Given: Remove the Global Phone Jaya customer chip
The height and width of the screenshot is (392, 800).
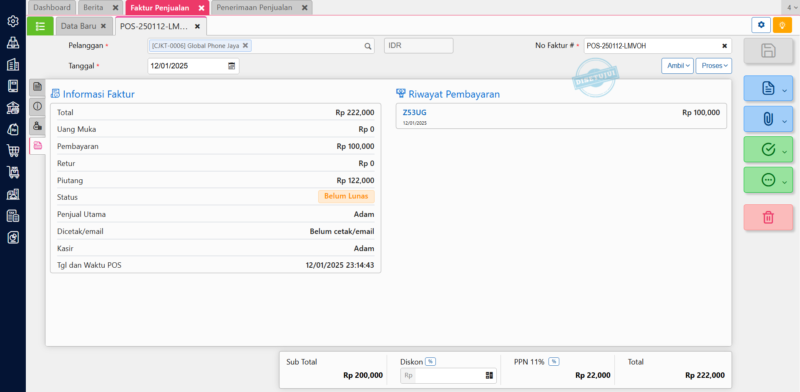Looking at the screenshot, I should 245,45.
